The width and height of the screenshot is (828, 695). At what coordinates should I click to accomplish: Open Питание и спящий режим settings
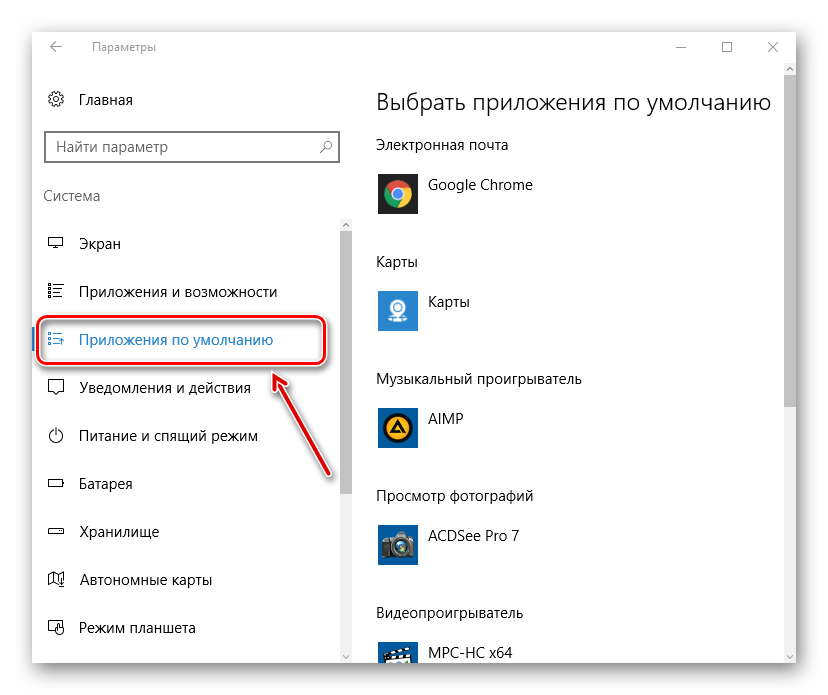click(168, 436)
